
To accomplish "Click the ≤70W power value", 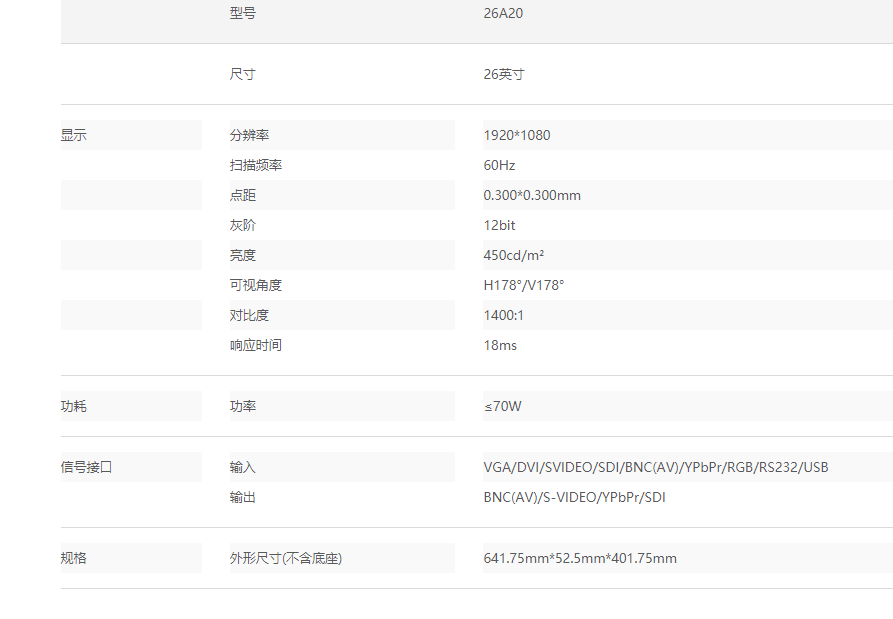I will point(503,406).
